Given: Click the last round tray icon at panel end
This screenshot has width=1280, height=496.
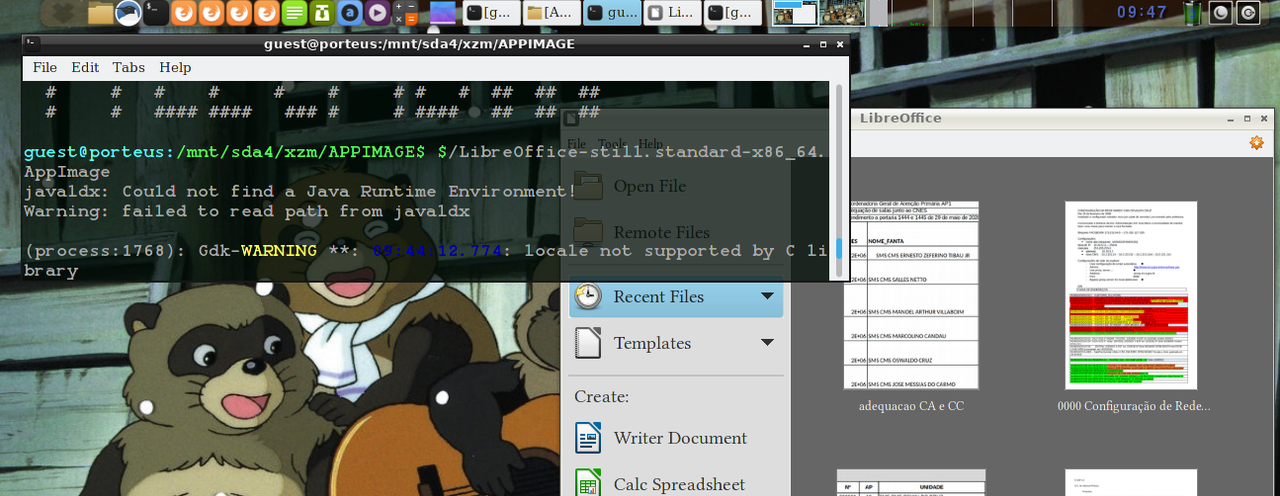Looking at the screenshot, I should click(x=1248, y=13).
